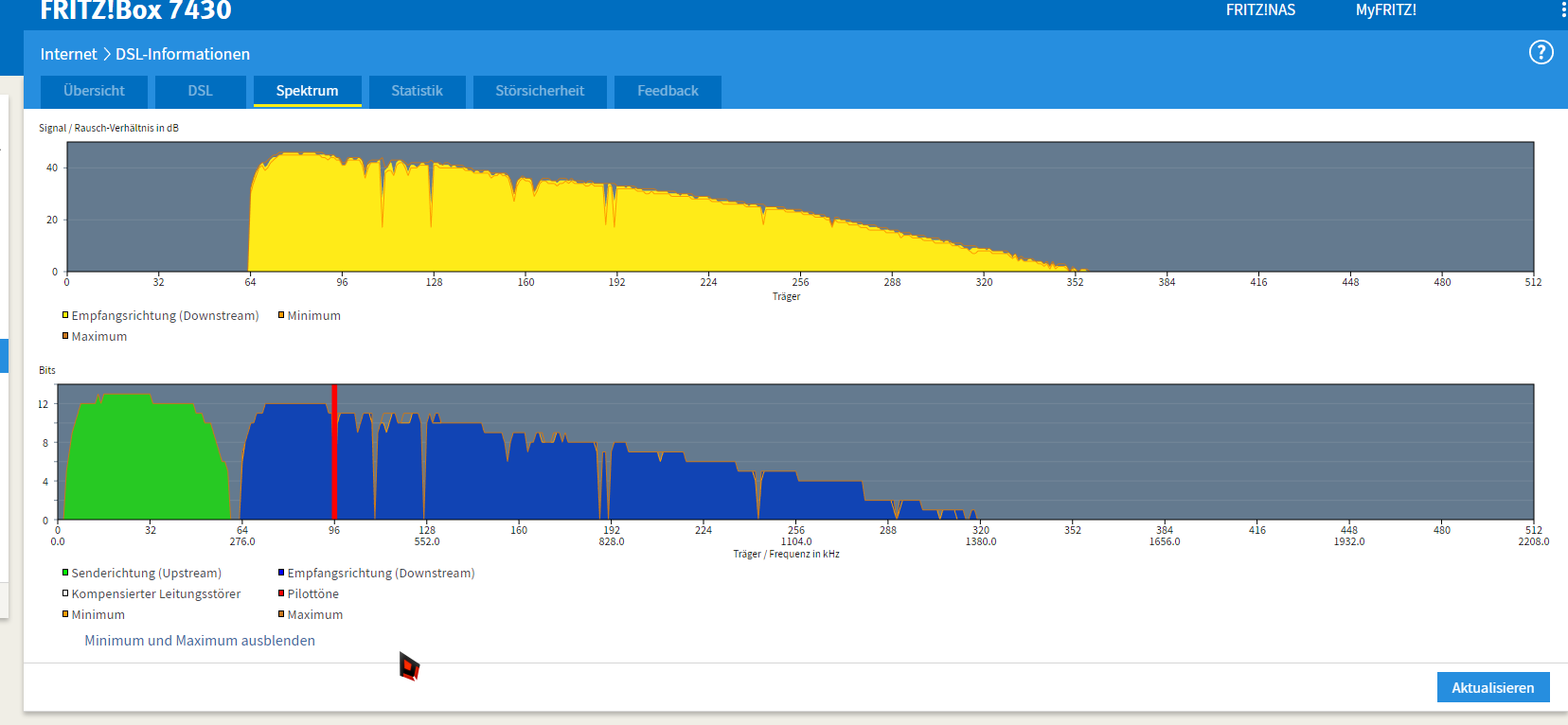Open MyFRITZ! from the header
The width and height of the screenshot is (1568, 725).
click(1386, 9)
